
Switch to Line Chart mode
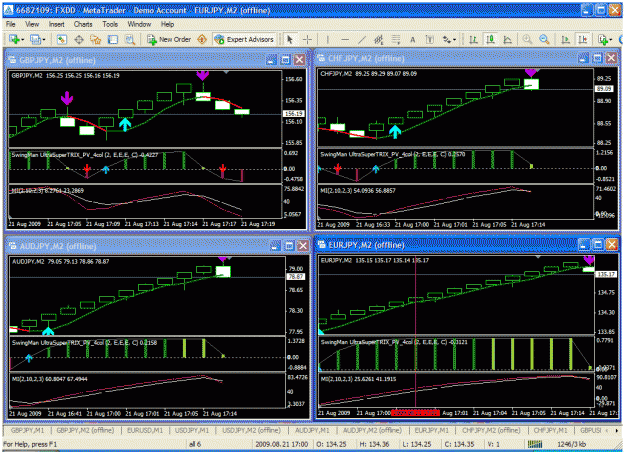point(507,39)
